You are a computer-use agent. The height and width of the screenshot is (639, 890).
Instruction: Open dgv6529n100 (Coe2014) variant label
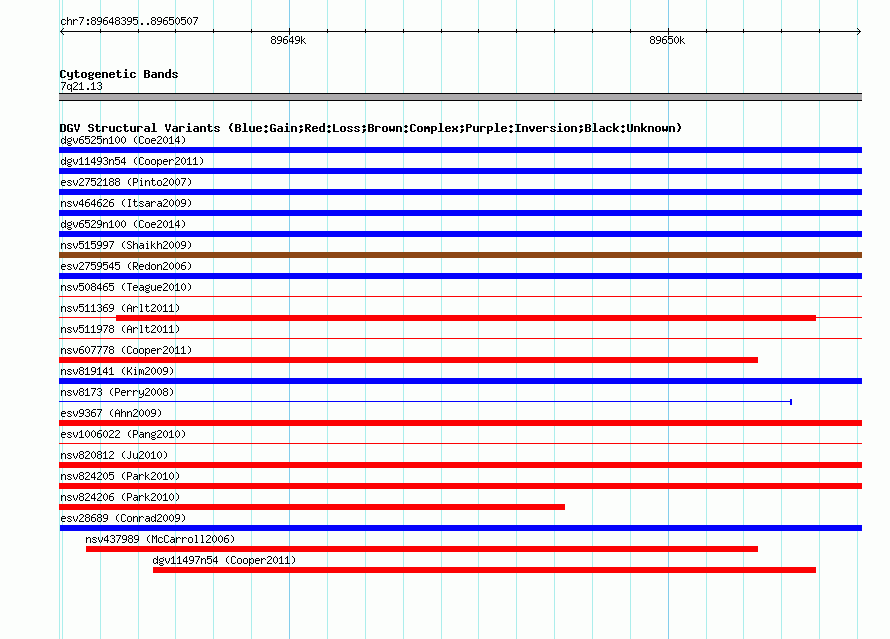pyautogui.click(x=123, y=224)
